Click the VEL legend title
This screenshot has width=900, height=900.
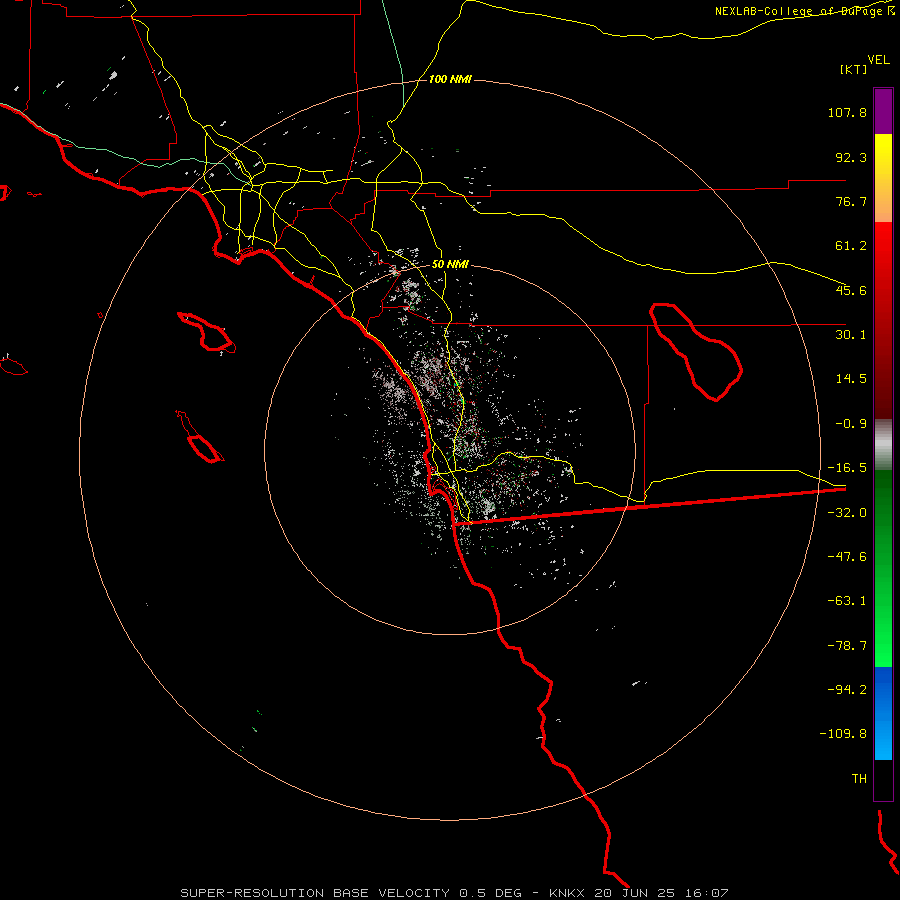[x=878, y=60]
